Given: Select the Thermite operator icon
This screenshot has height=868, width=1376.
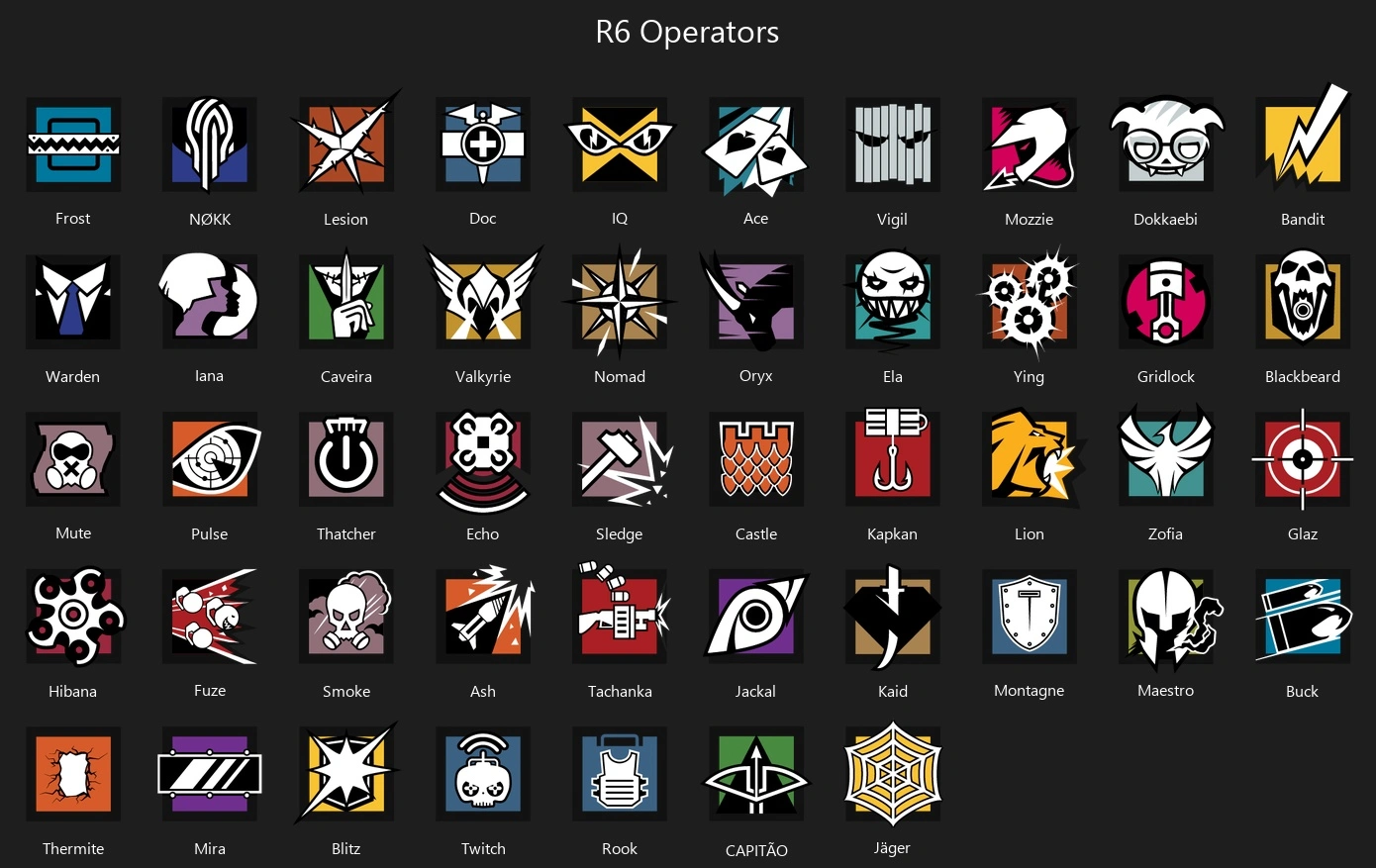Looking at the screenshot, I should (x=73, y=774).
